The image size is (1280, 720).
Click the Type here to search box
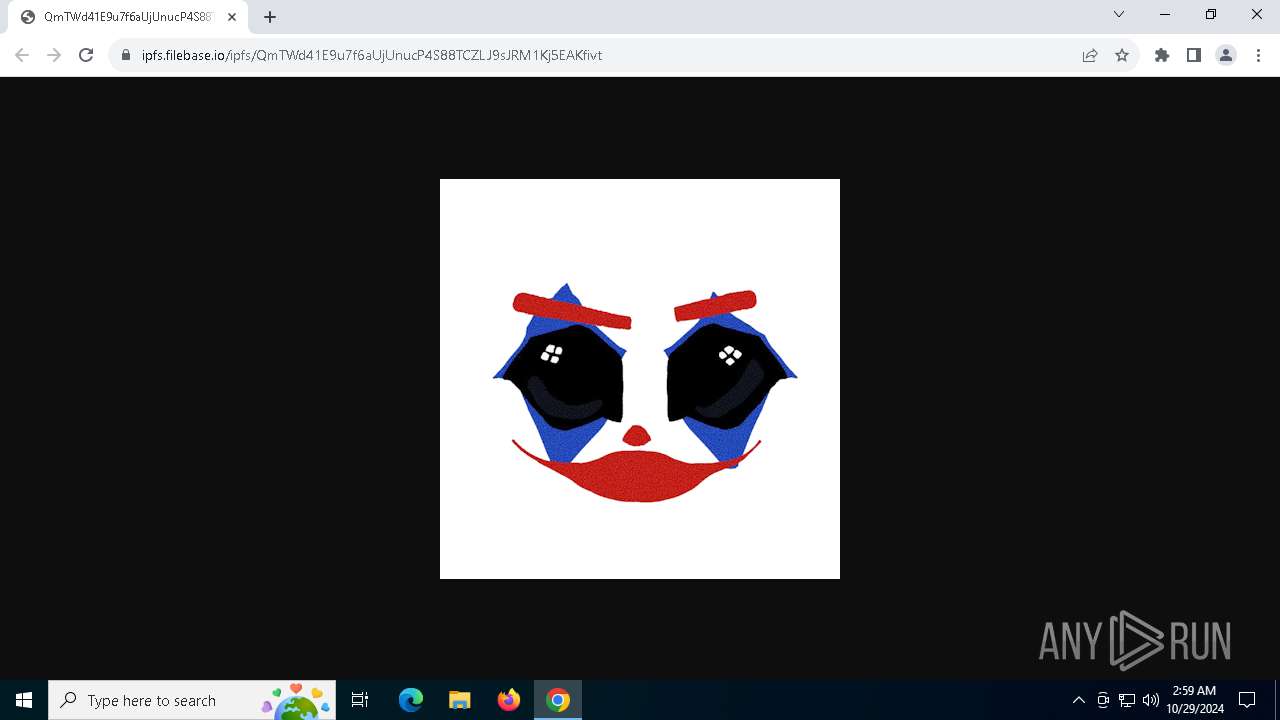click(192, 700)
